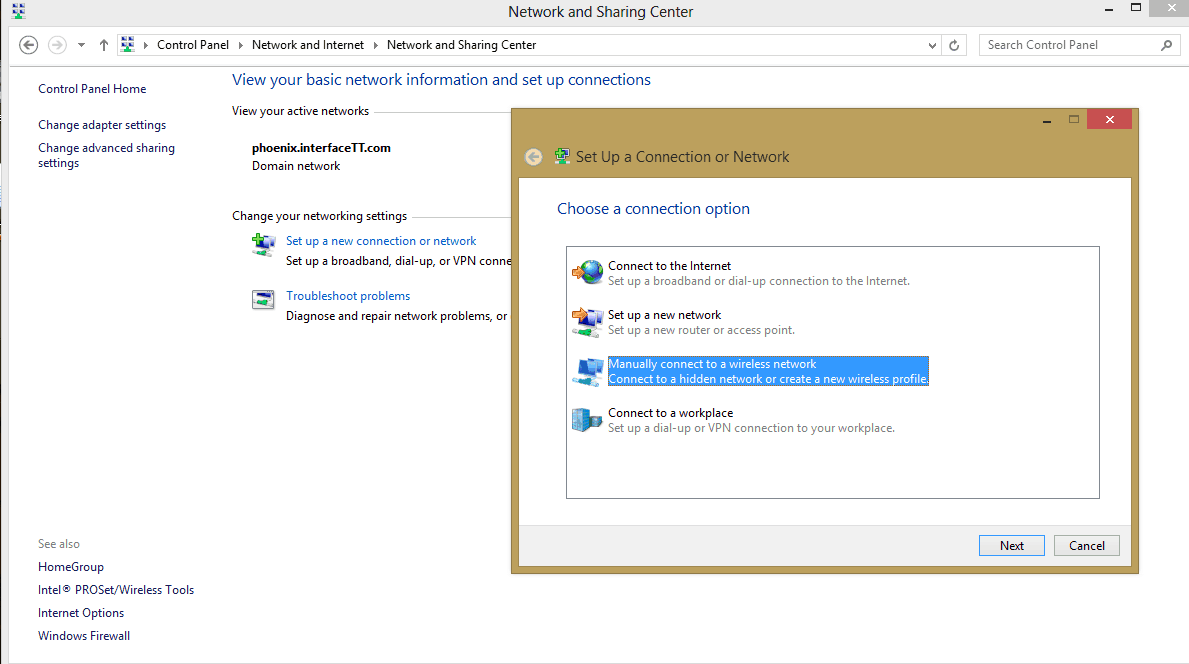Expand the Control Panel breadcrumb arrow
Image resolution: width=1189 pixels, height=664 pixels.
[x=241, y=45]
